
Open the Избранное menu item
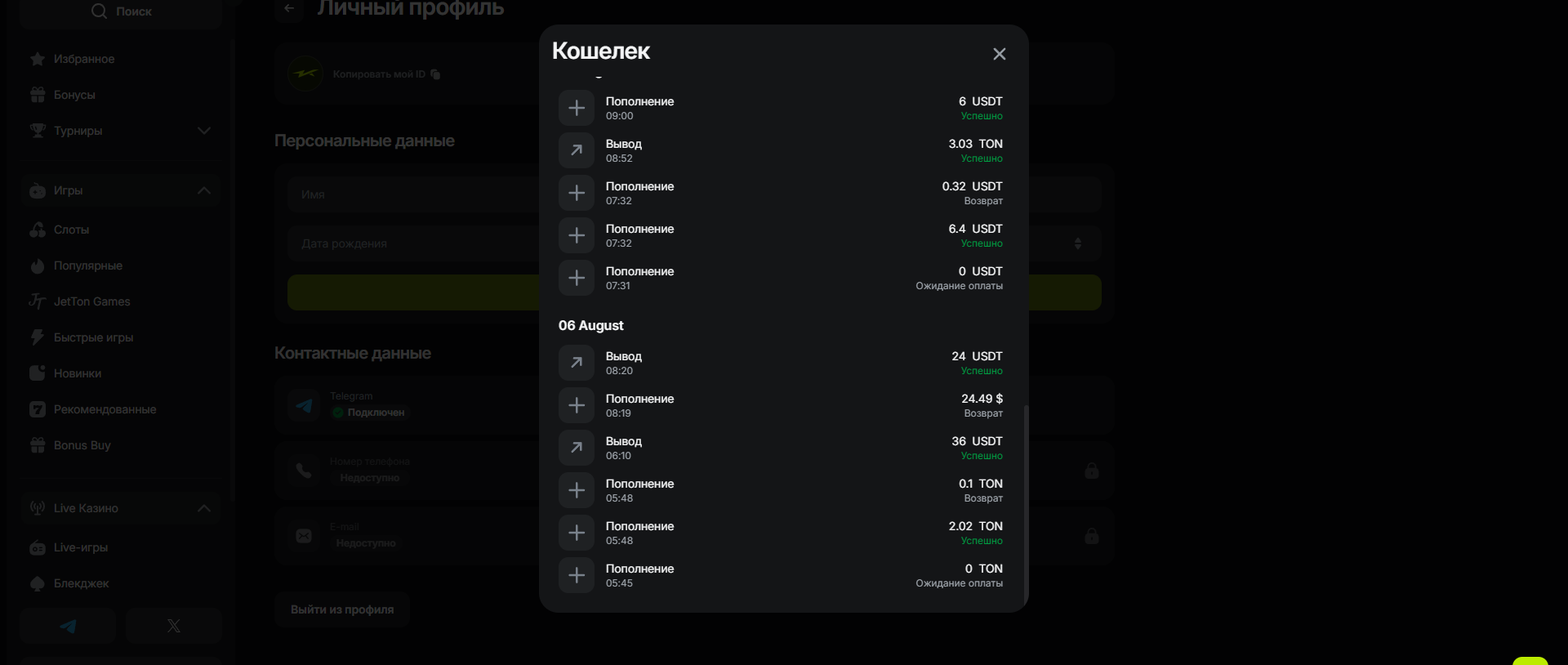(83, 59)
